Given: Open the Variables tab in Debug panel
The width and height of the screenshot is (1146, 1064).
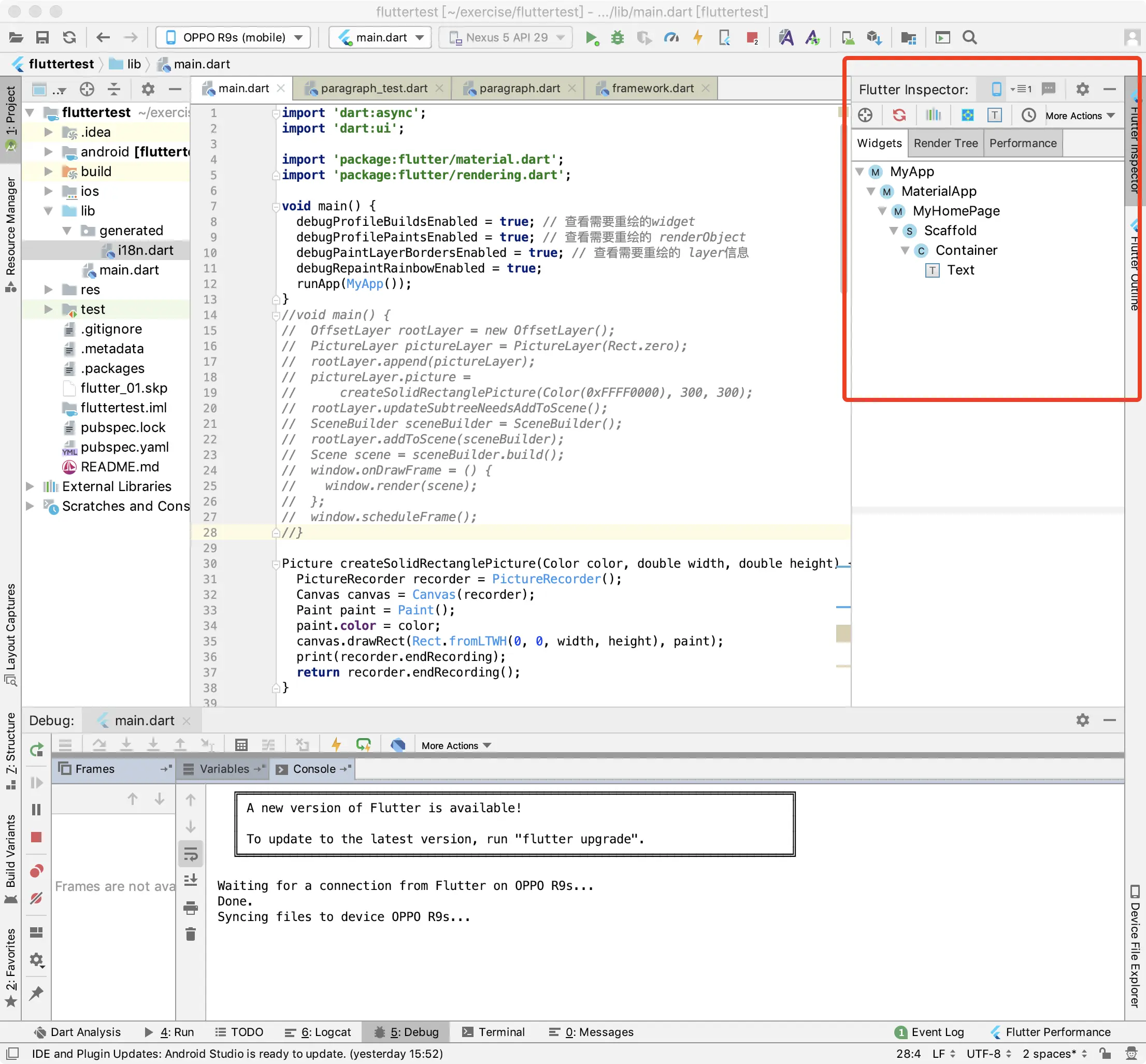Looking at the screenshot, I should (224, 769).
